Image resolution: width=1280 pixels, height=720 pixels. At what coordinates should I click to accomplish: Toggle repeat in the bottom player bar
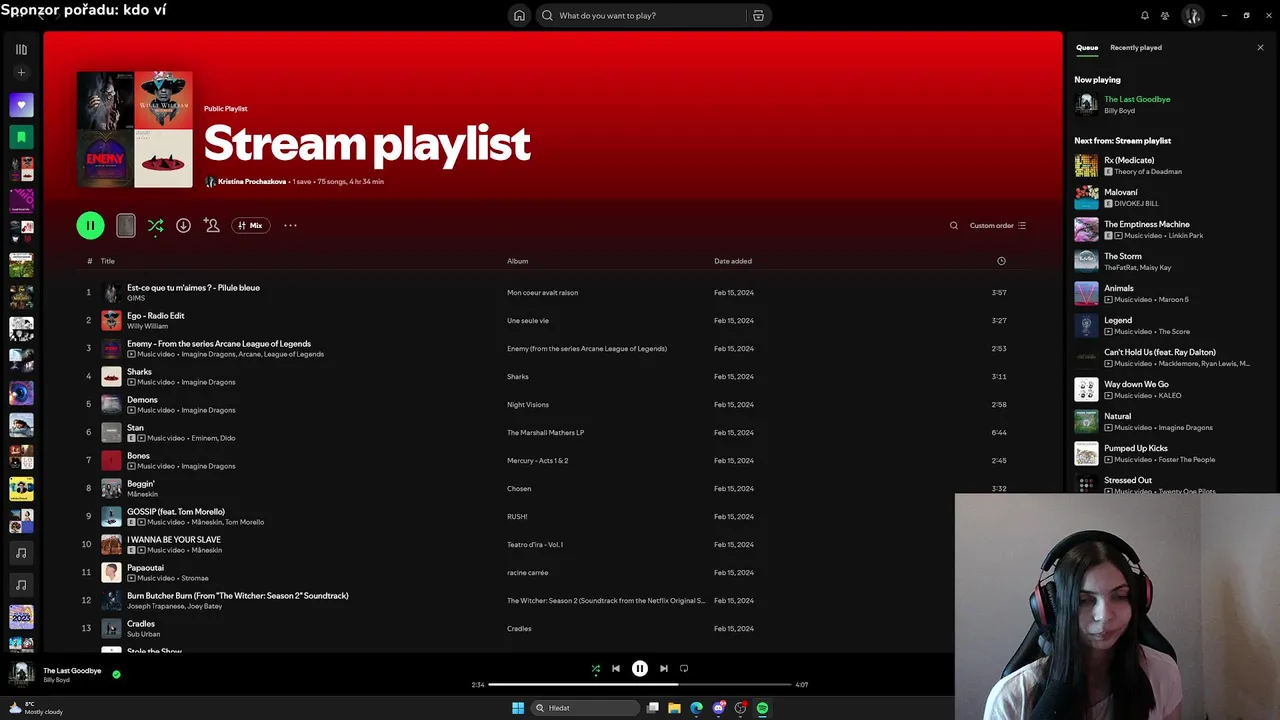pos(684,669)
